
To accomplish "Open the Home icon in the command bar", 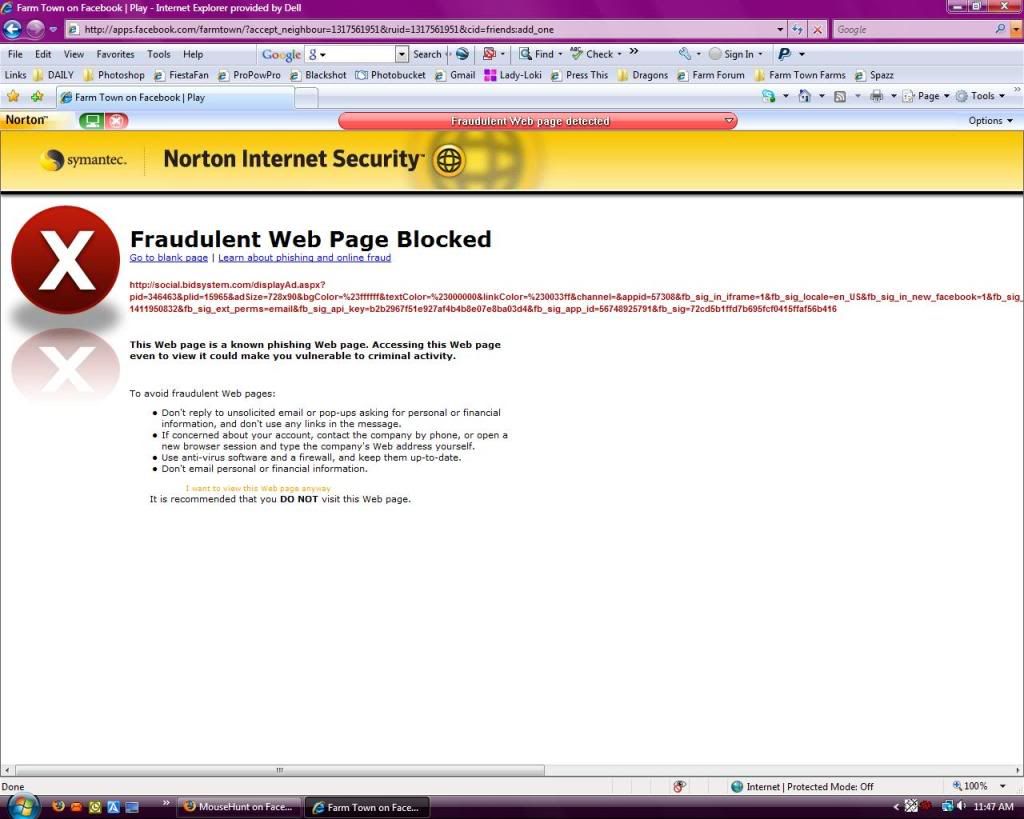I will point(804,96).
